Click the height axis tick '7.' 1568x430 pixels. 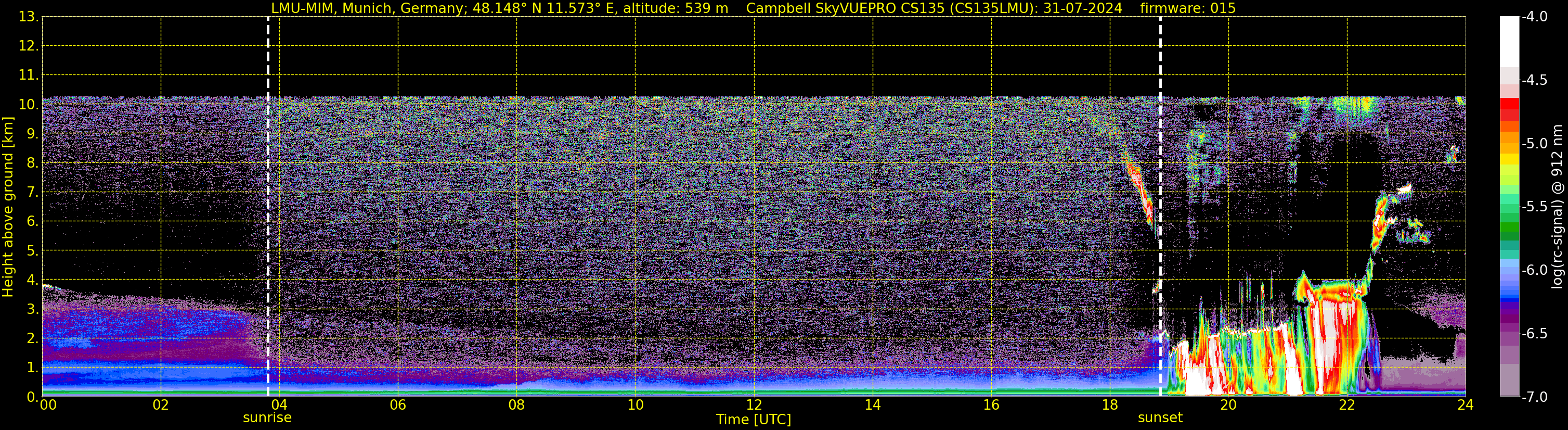point(32,193)
